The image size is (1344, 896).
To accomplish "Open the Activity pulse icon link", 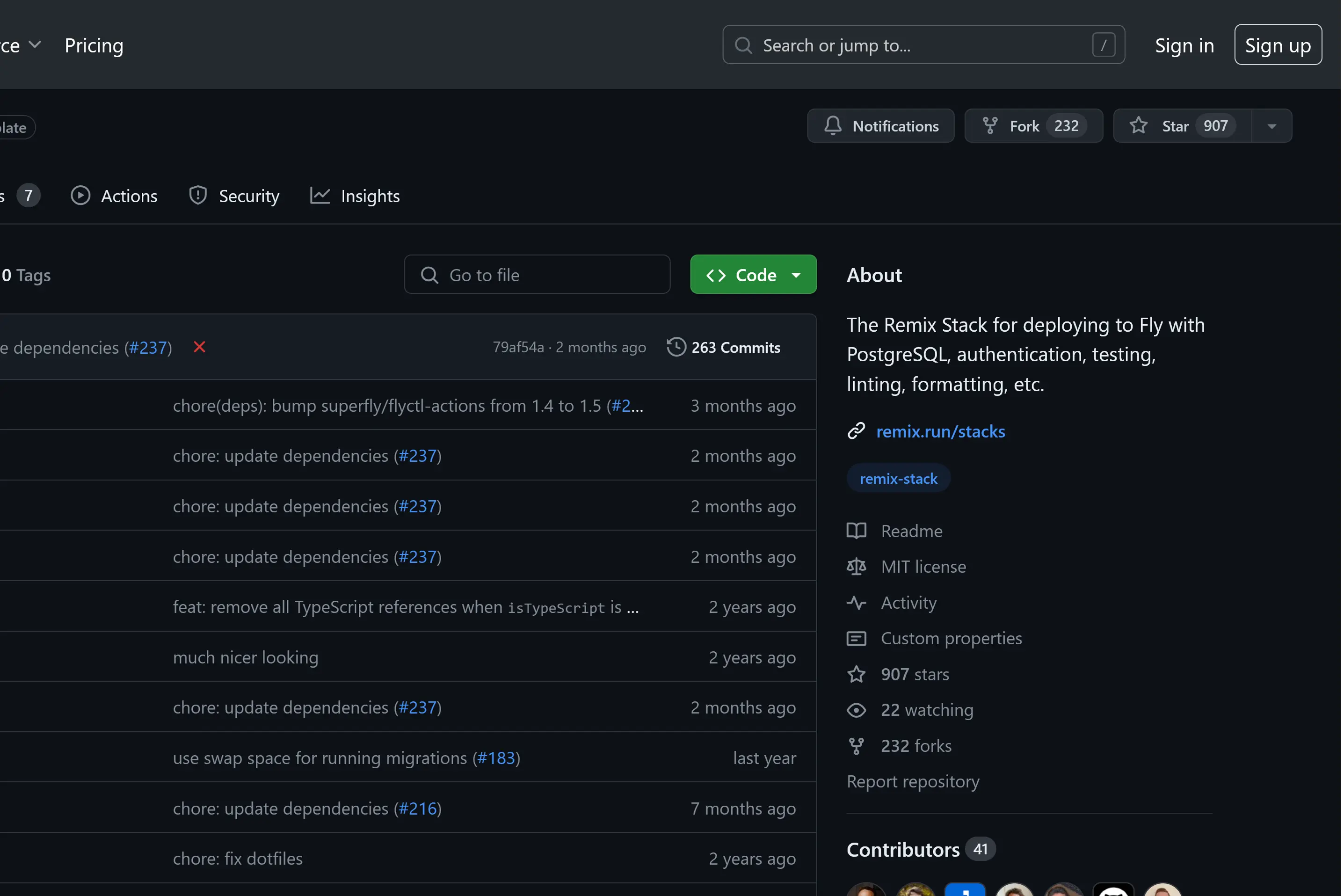I will pos(856,602).
